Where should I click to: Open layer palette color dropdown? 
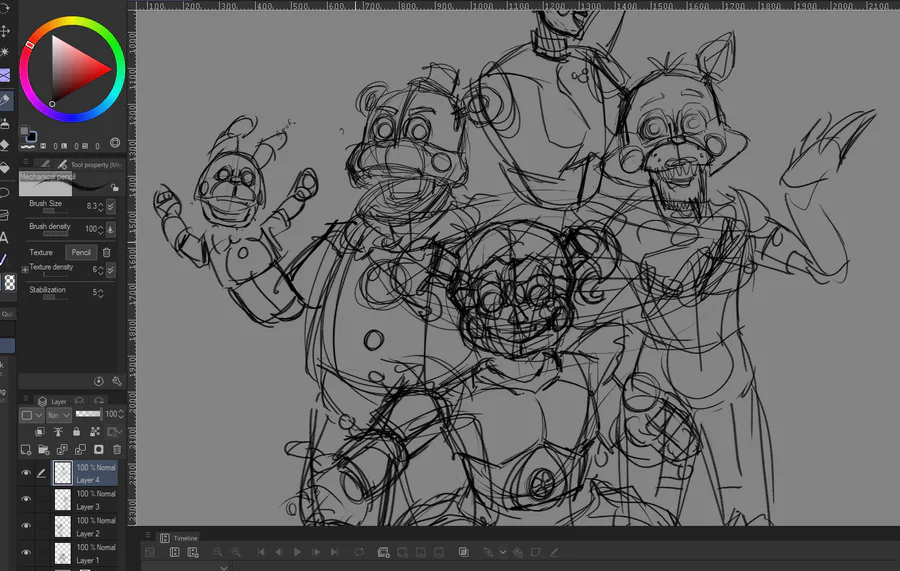click(x=32, y=415)
